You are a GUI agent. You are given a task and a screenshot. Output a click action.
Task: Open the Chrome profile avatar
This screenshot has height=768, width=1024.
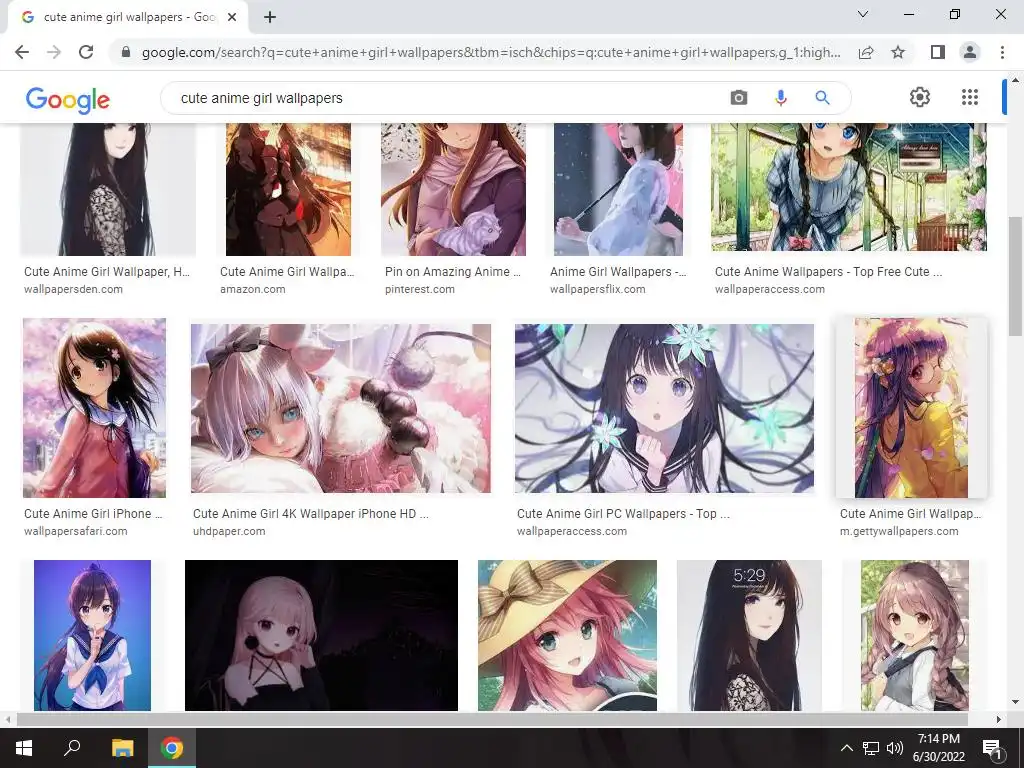[x=970, y=52]
